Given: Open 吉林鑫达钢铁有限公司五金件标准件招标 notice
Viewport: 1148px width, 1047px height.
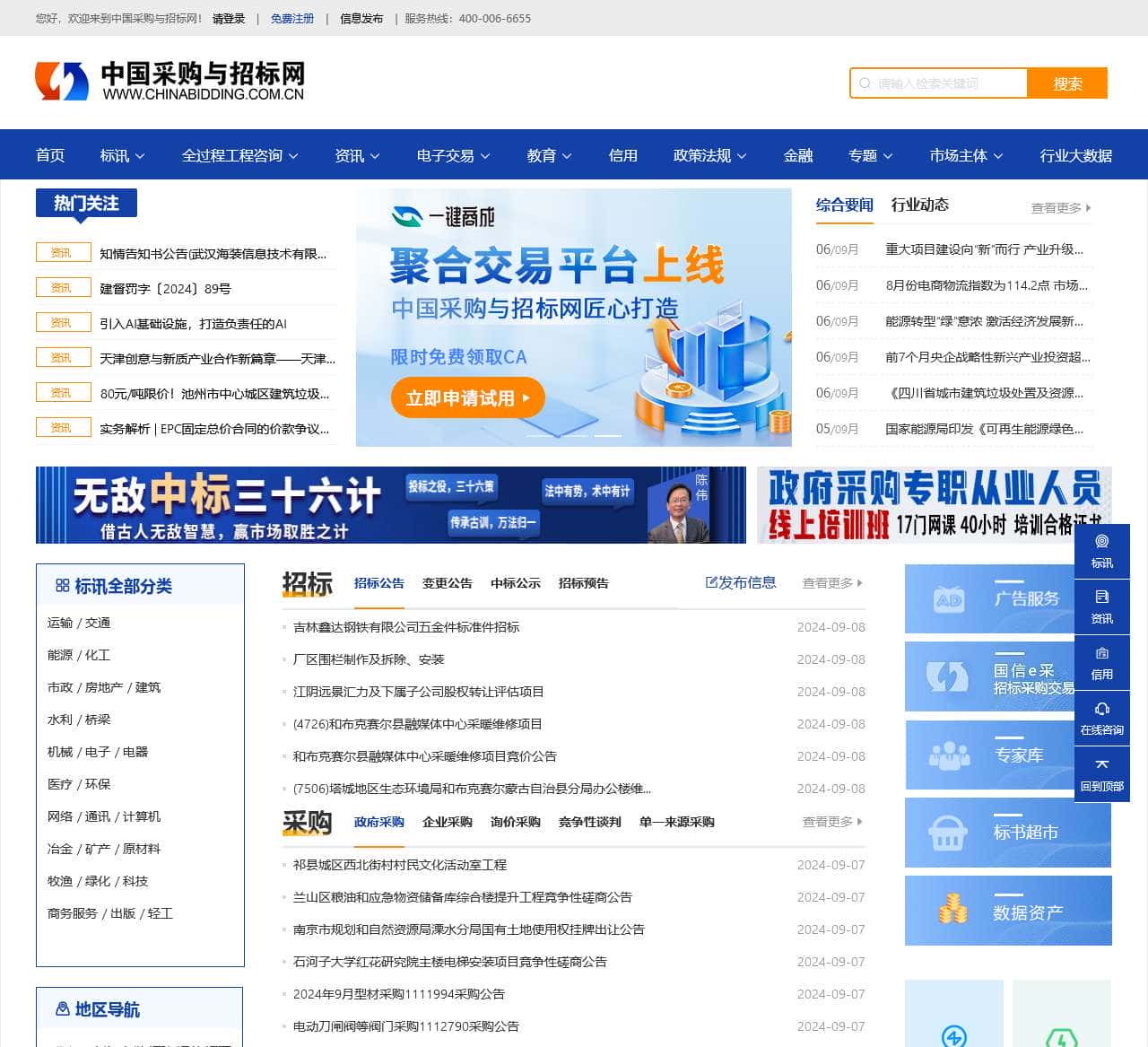Looking at the screenshot, I should [x=406, y=627].
